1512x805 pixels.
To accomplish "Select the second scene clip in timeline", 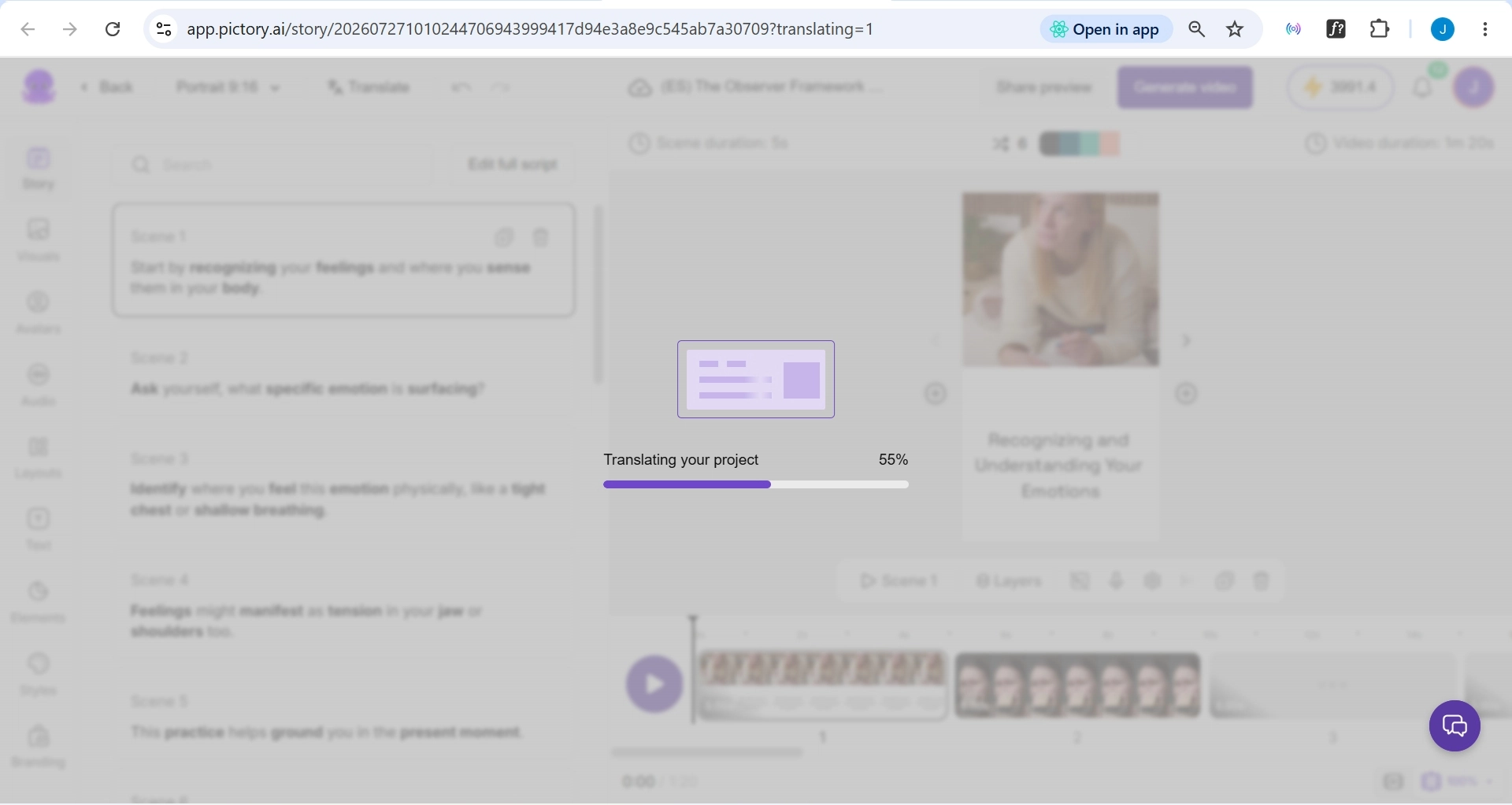I will click(1077, 685).
